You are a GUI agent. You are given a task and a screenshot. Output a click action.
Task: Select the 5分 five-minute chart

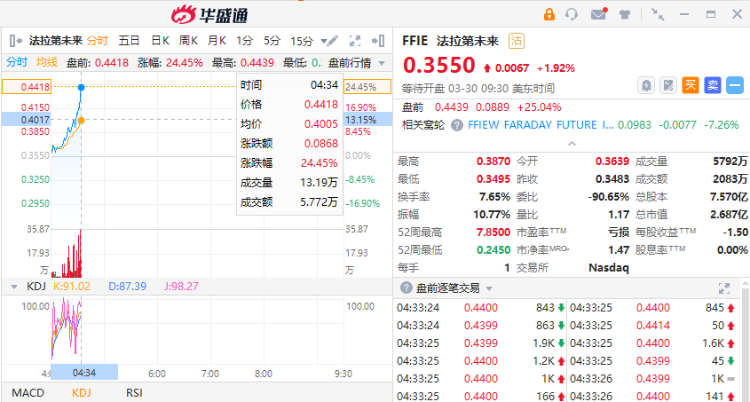[x=272, y=41]
